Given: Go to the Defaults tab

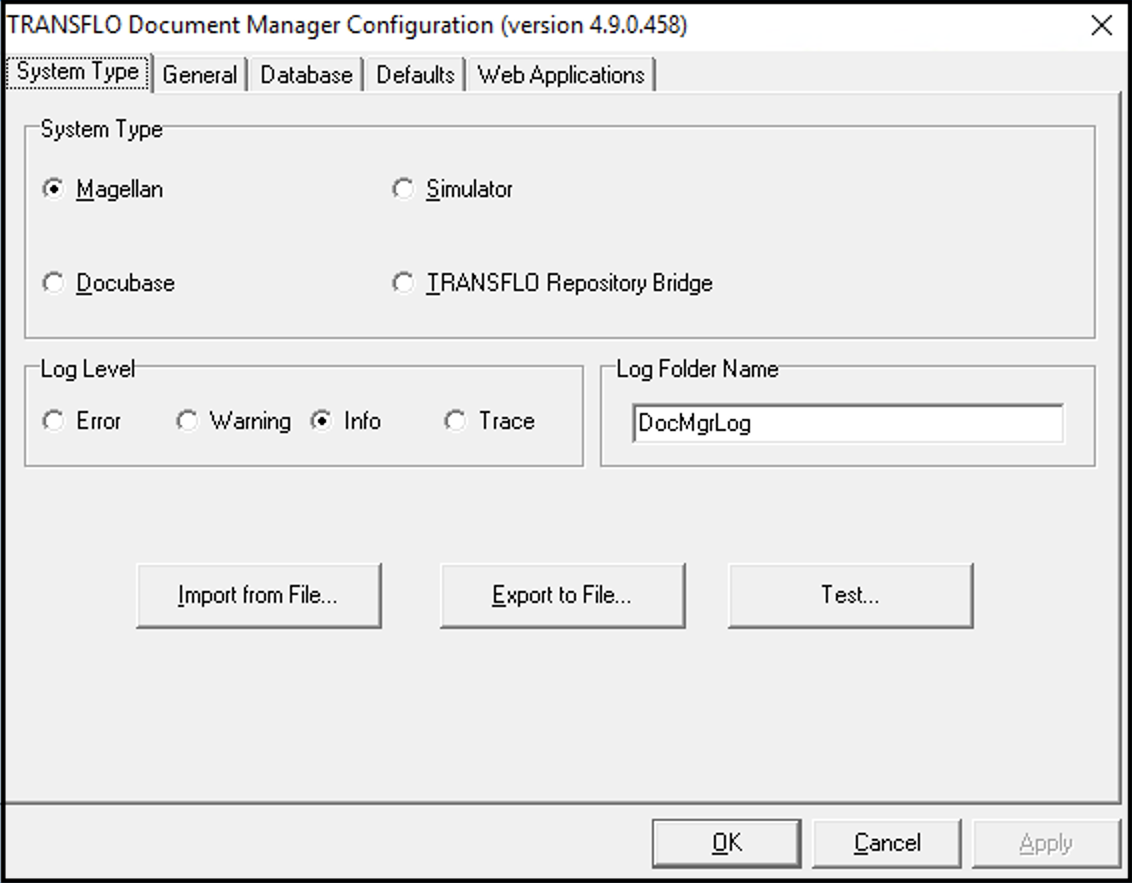Looking at the screenshot, I should coord(415,74).
